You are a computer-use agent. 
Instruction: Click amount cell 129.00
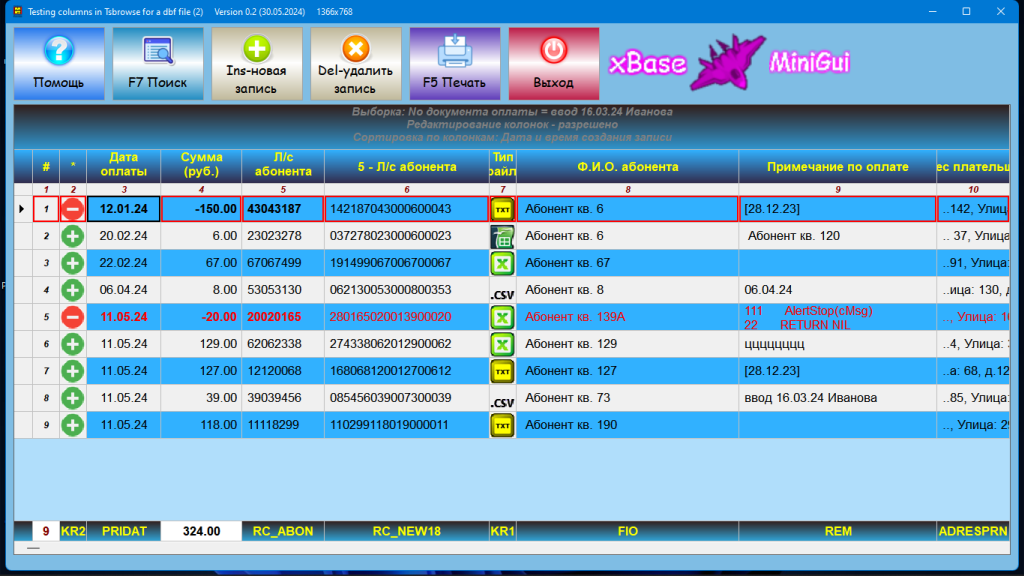[x=201, y=344]
